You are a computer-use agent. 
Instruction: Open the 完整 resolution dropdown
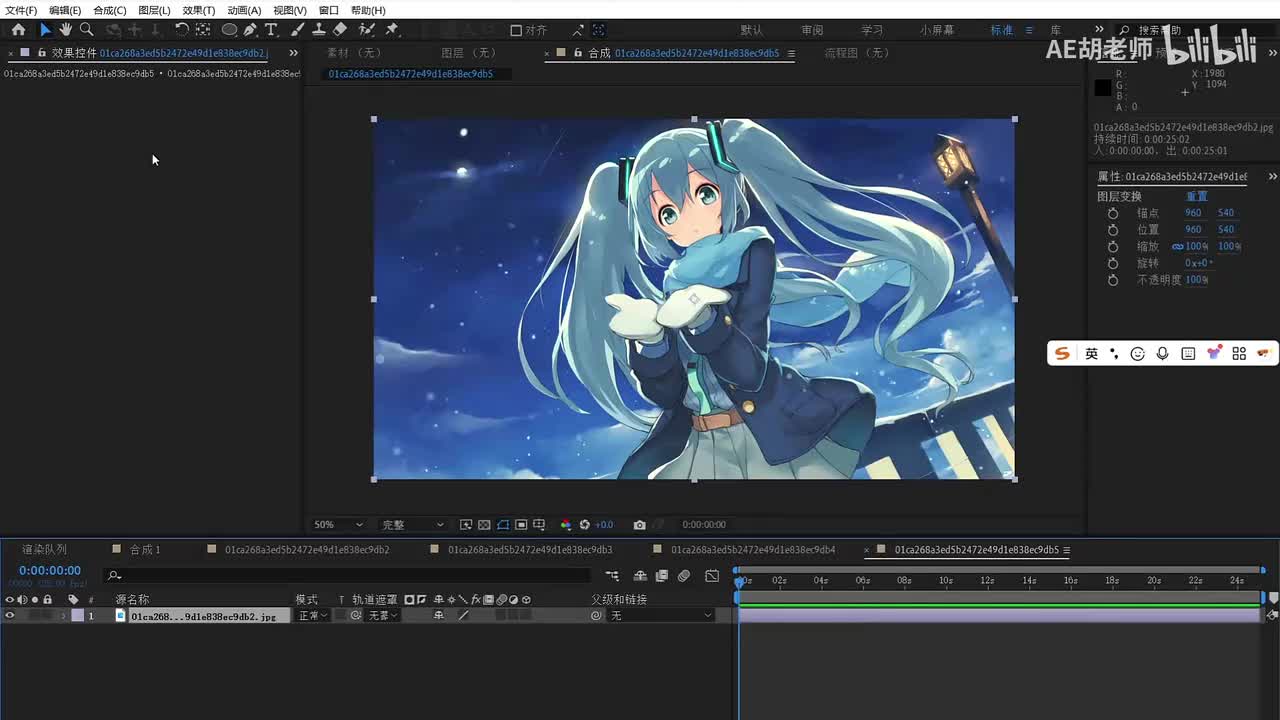click(412, 524)
